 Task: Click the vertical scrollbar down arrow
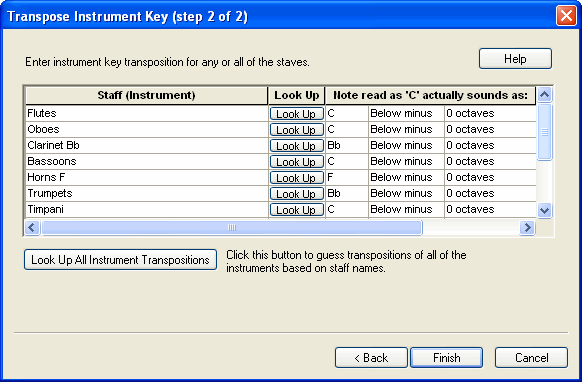tap(545, 210)
